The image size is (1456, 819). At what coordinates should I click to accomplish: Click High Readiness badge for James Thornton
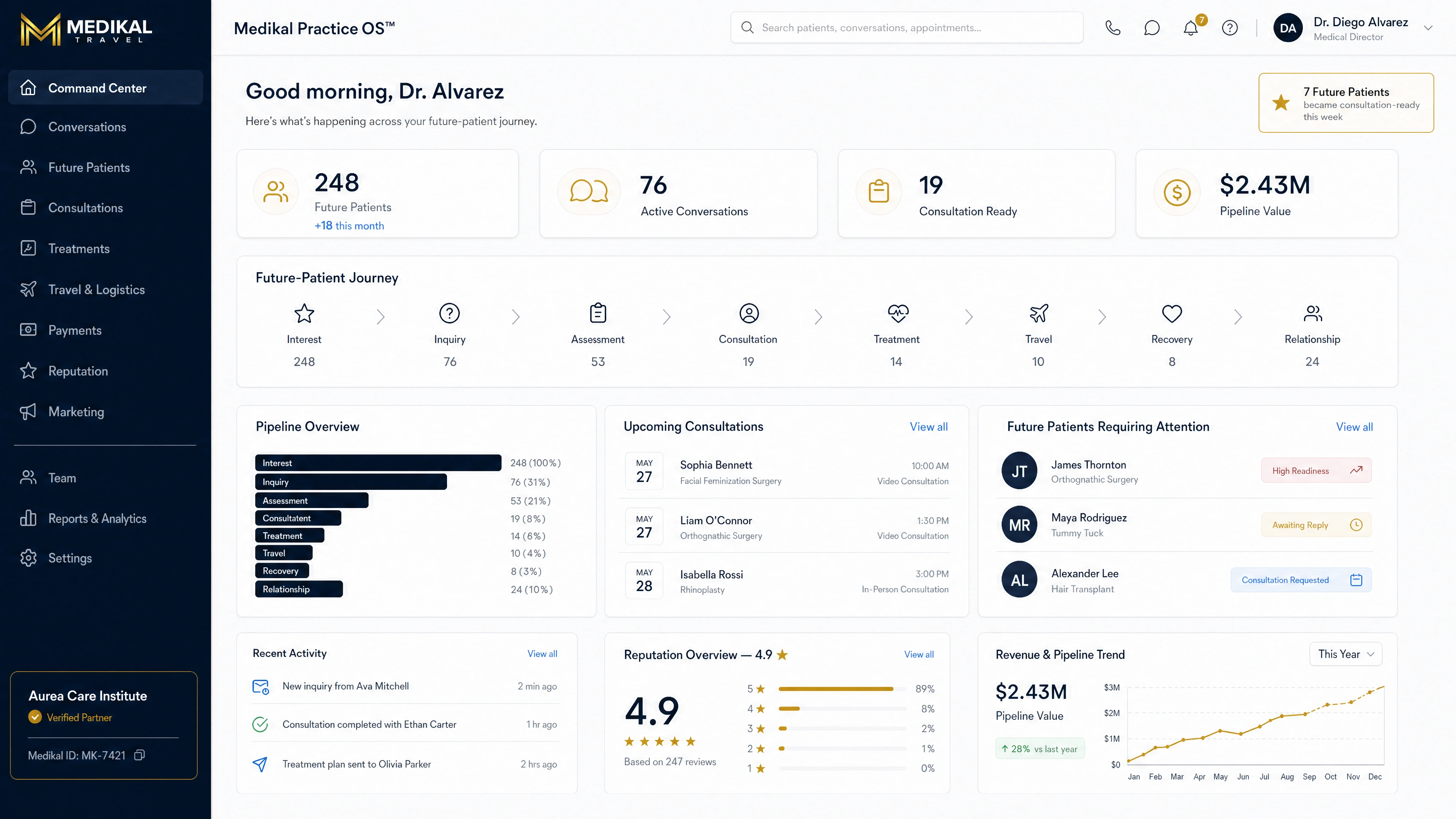pyautogui.click(x=1316, y=470)
